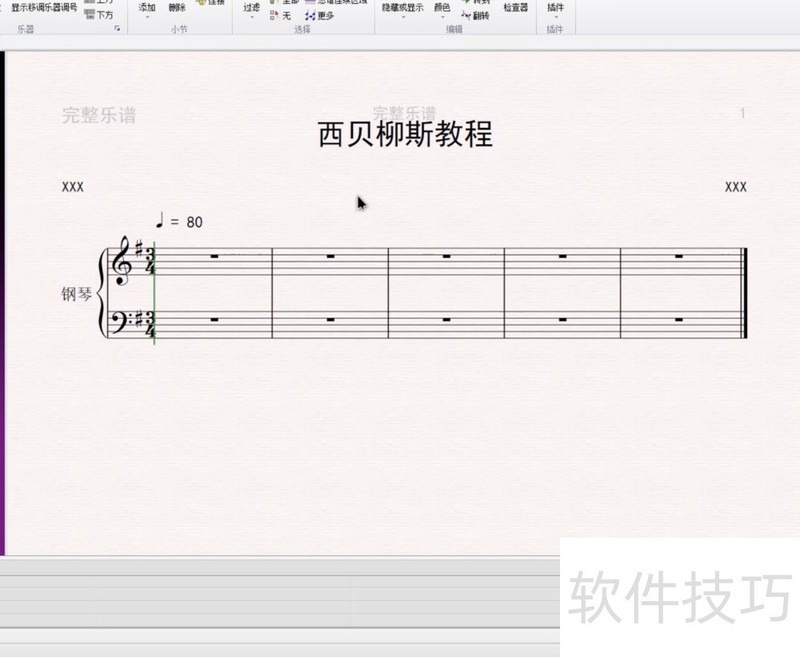Open the 乐器 group dialog launcher
Image resolution: width=800 pixels, height=657 pixels.
117,29
